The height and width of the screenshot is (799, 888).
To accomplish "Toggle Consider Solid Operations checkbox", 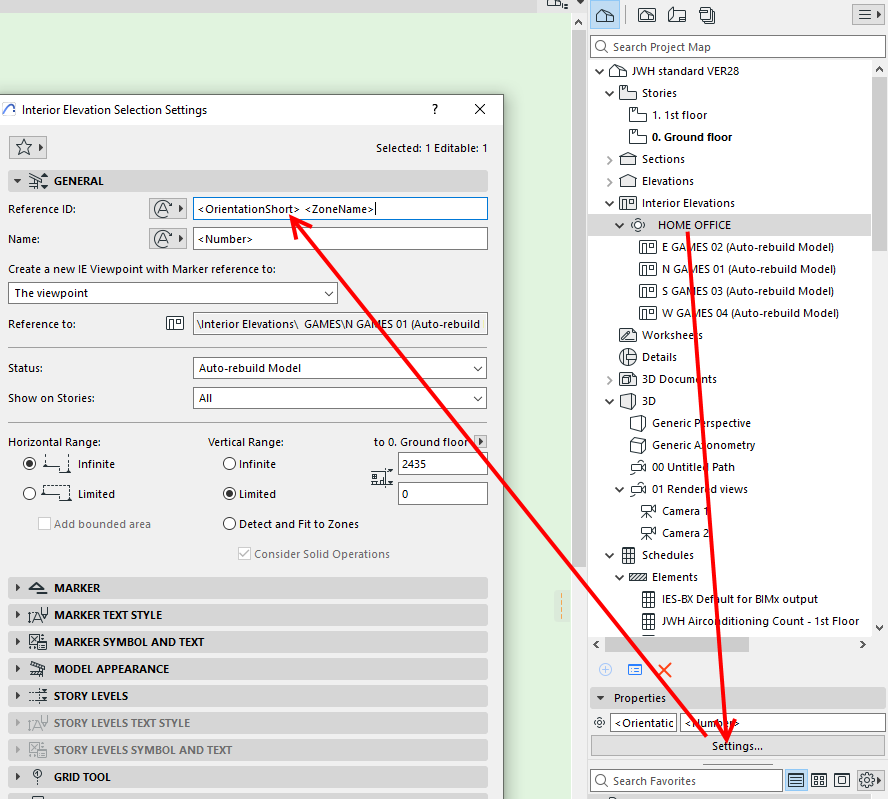I will coord(244,554).
